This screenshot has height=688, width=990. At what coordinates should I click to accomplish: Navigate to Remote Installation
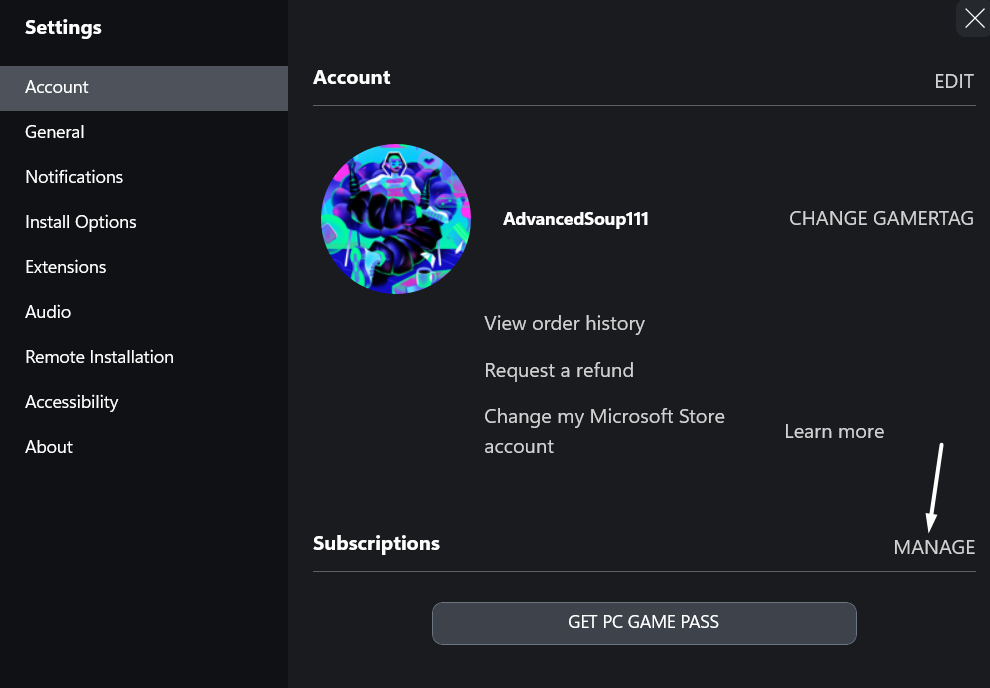99,357
